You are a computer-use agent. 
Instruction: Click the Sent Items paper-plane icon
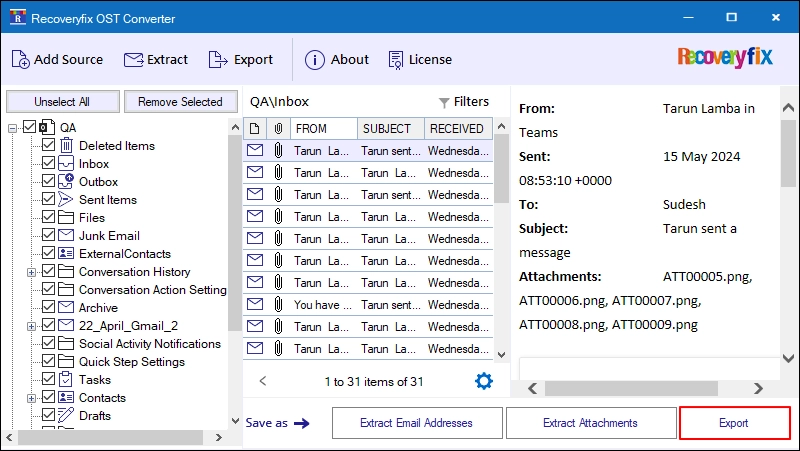[x=66, y=199]
